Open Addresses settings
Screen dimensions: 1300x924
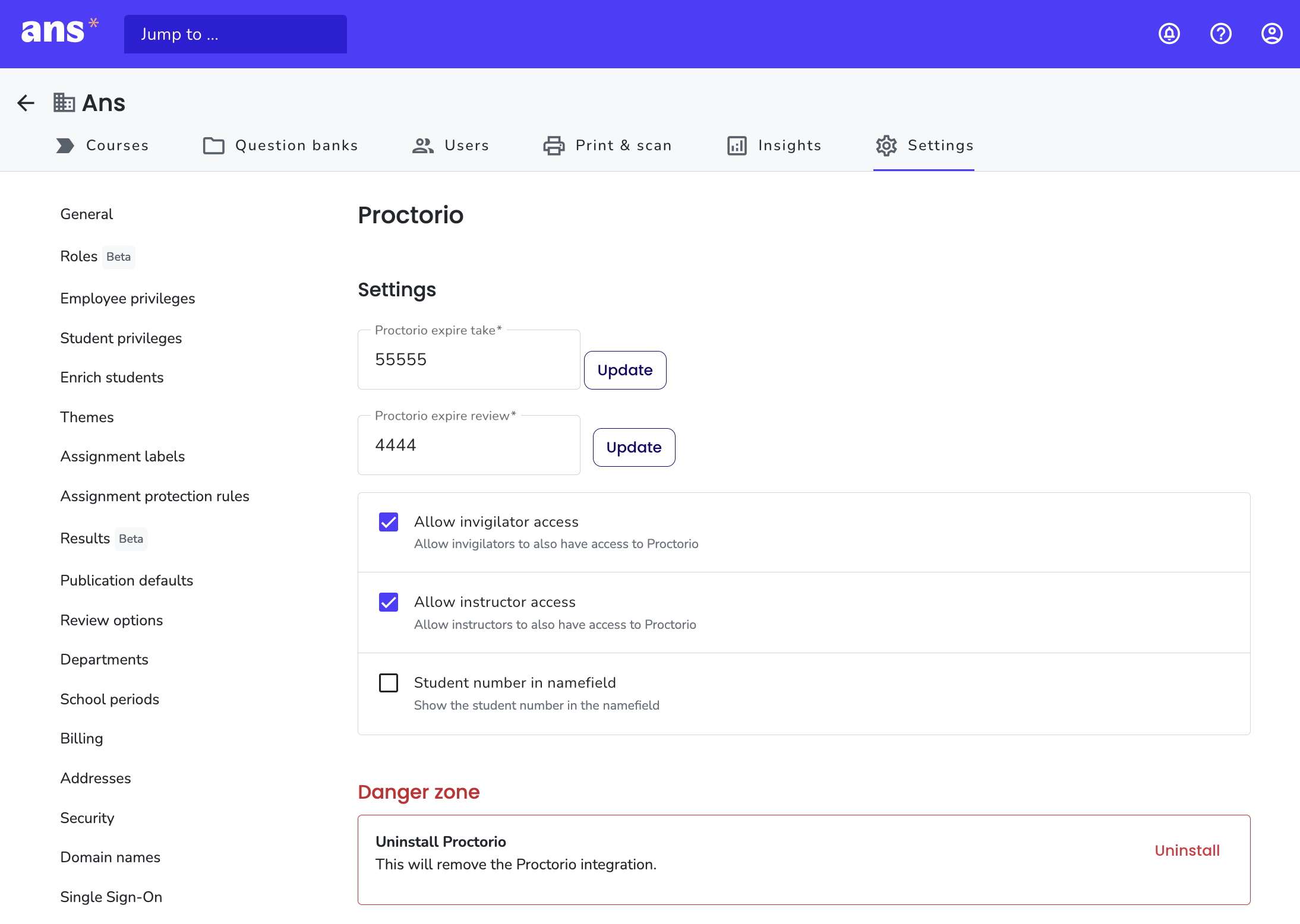point(95,779)
